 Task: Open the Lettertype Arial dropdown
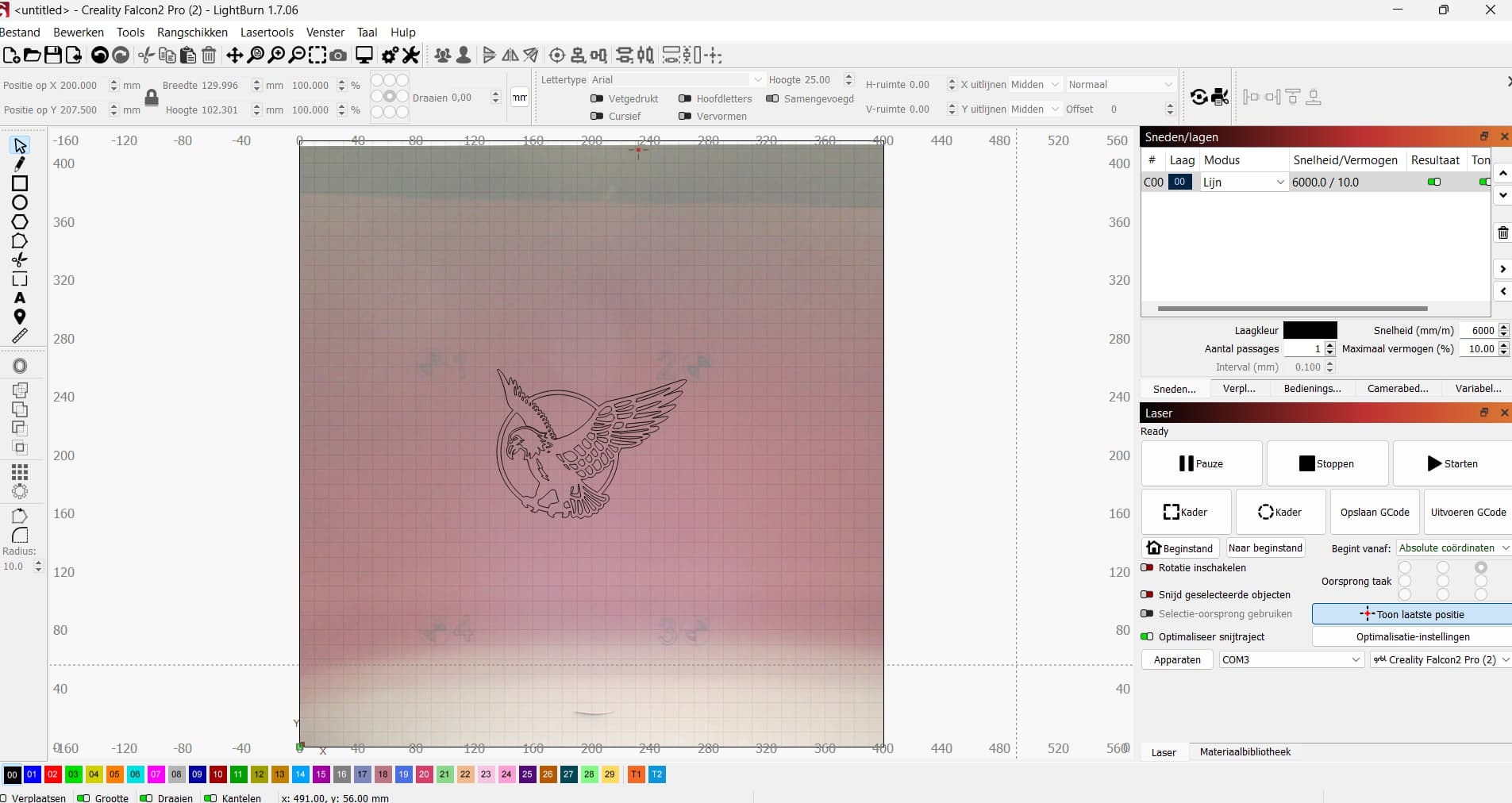[x=676, y=79]
